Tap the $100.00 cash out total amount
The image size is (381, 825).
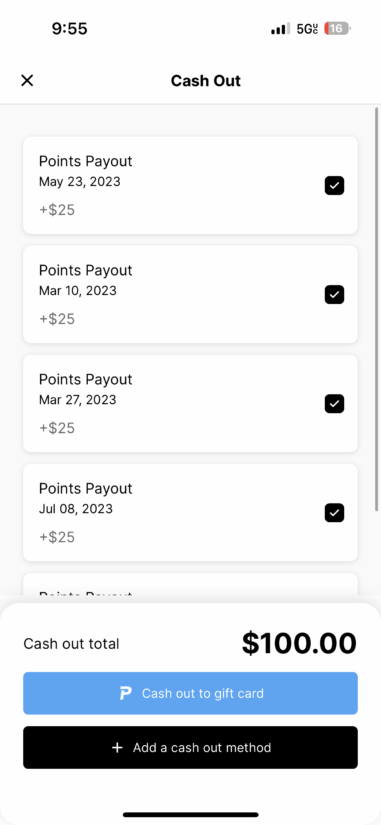tap(299, 643)
